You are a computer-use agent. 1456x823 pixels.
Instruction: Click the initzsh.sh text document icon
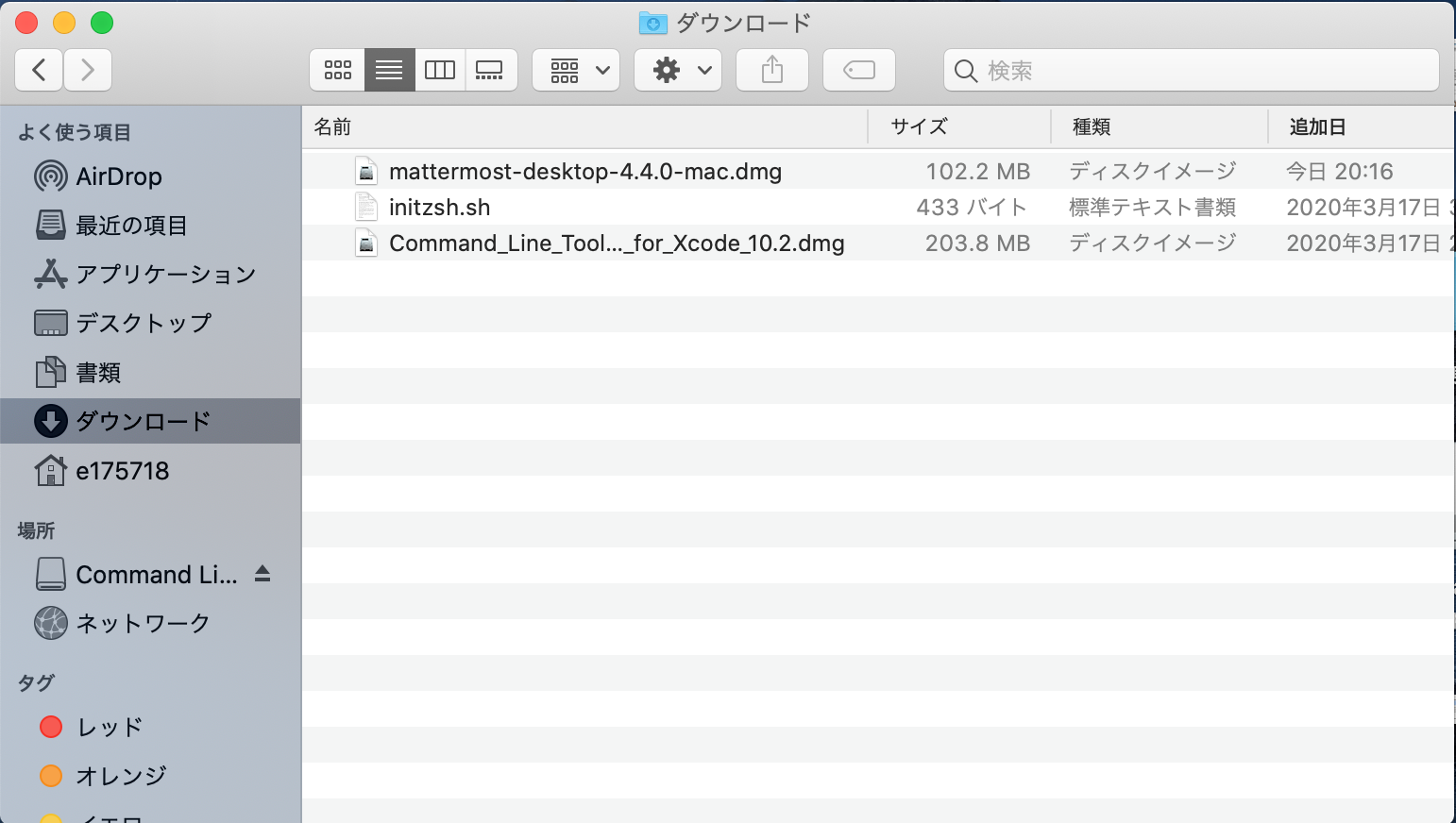pyautogui.click(x=366, y=207)
